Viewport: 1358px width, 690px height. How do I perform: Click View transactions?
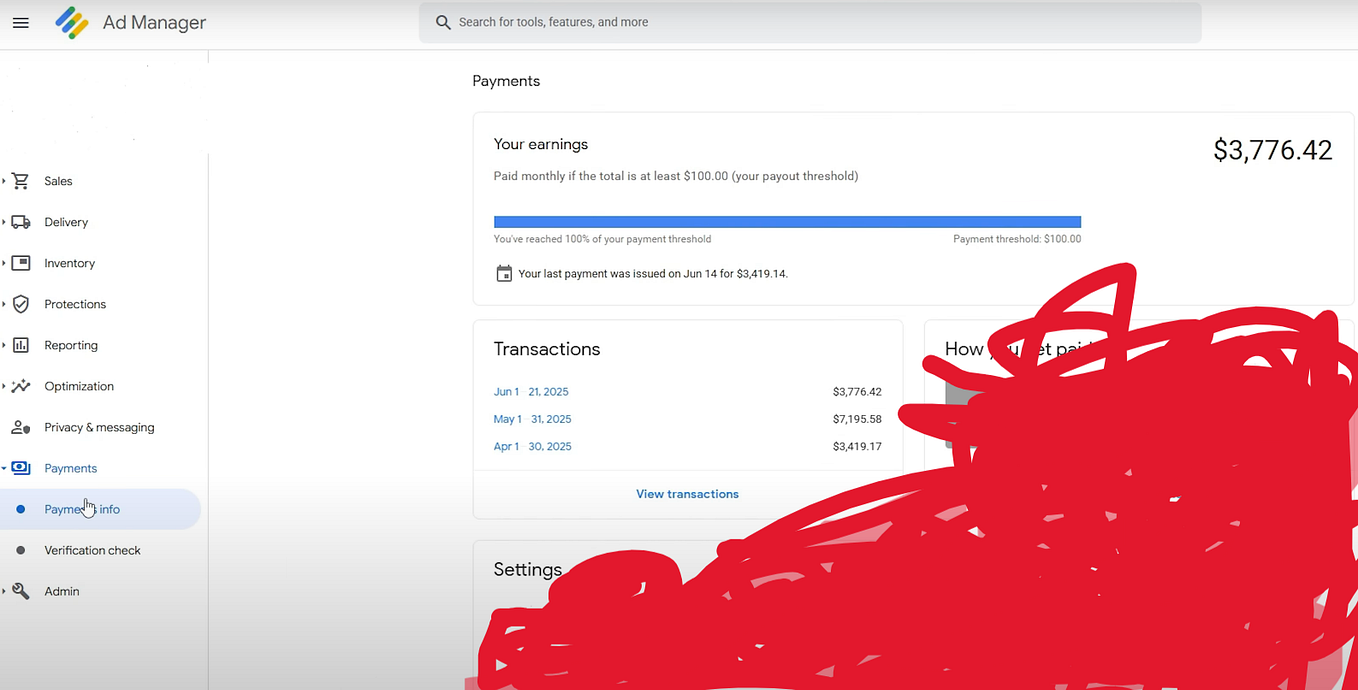point(687,493)
